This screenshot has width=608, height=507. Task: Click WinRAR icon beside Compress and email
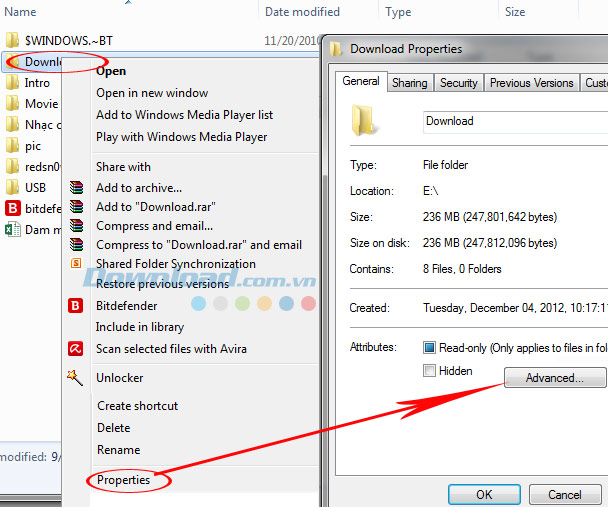(x=76, y=226)
